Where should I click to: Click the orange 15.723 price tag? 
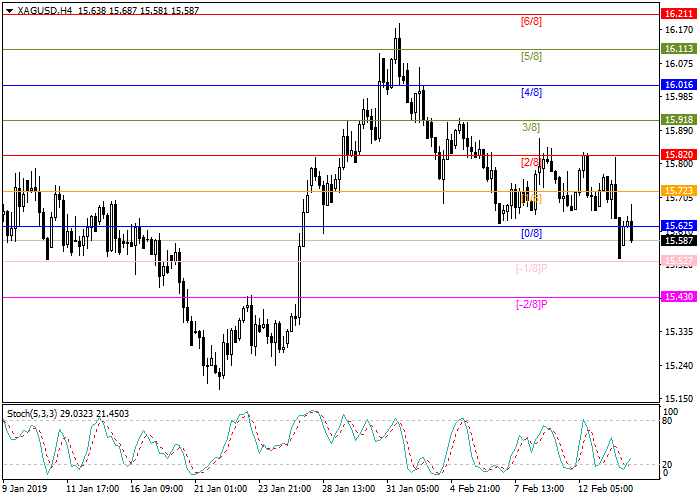click(677, 190)
